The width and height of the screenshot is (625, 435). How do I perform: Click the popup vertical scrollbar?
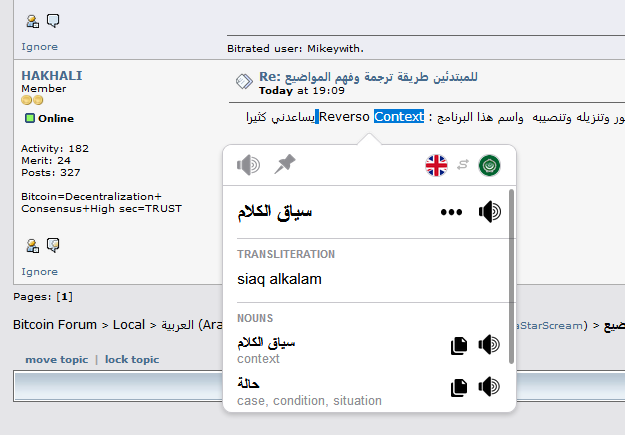(x=511, y=277)
